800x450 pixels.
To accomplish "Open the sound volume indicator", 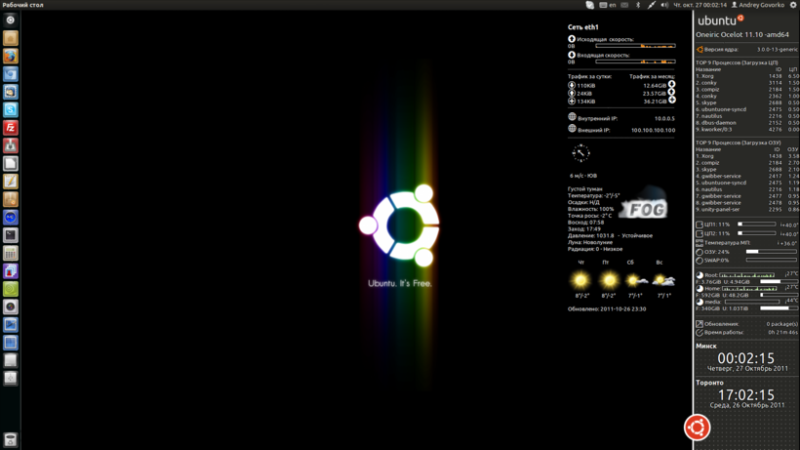I will pyautogui.click(x=664, y=5).
